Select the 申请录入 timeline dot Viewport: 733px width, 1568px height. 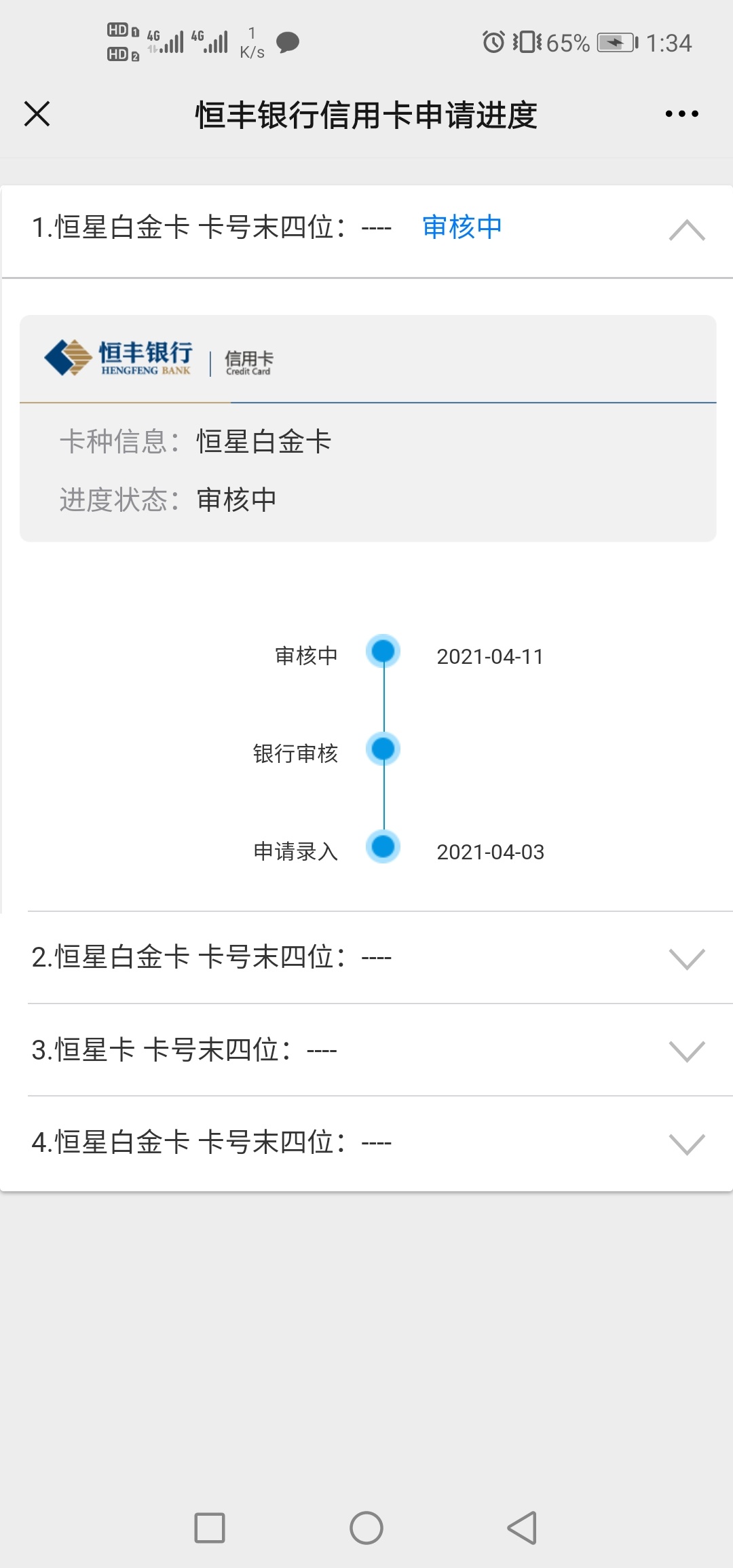tap(383, 847)
